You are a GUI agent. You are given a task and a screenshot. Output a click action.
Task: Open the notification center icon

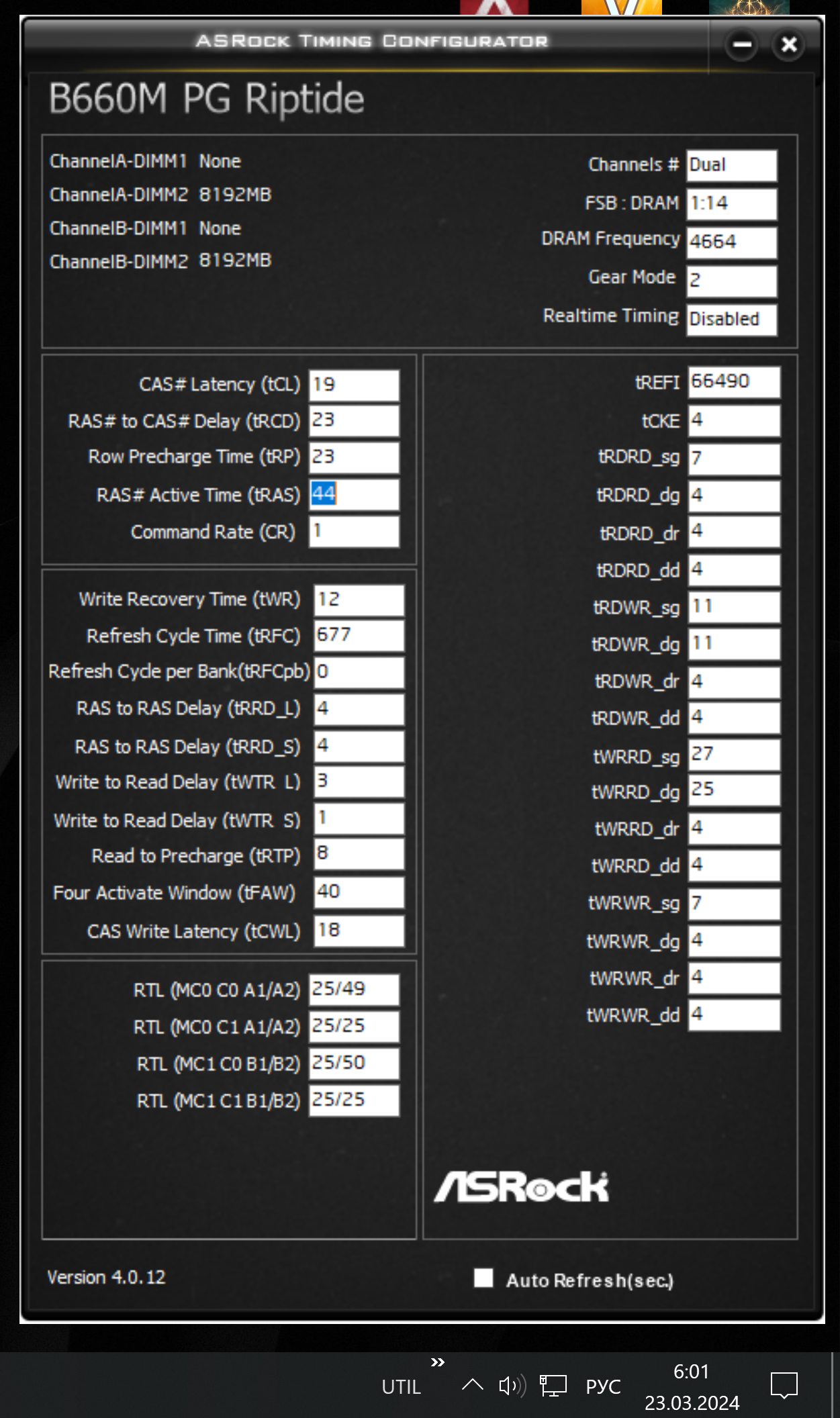point(784,1386)
